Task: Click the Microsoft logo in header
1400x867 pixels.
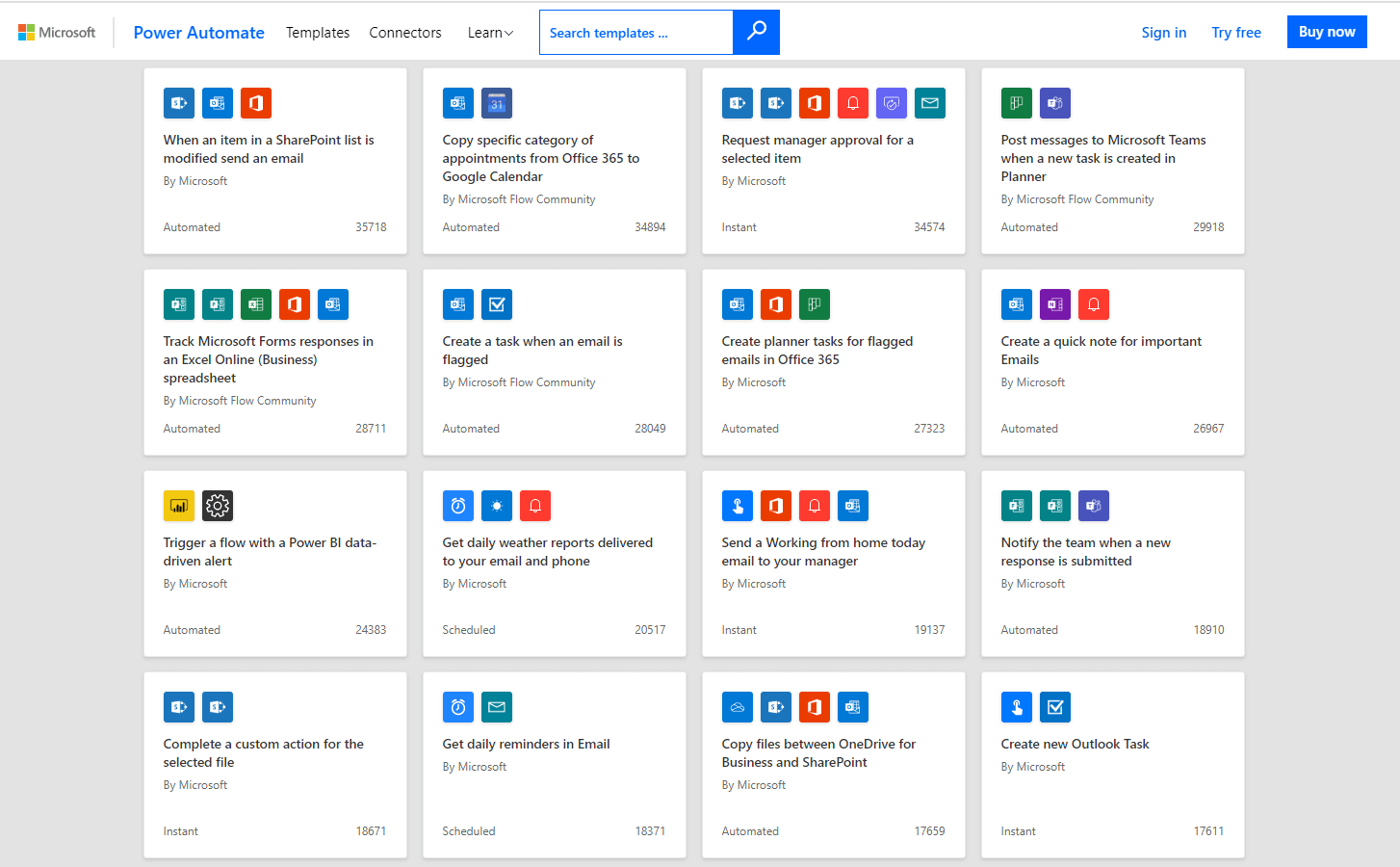Action: (x=57, y=33)
